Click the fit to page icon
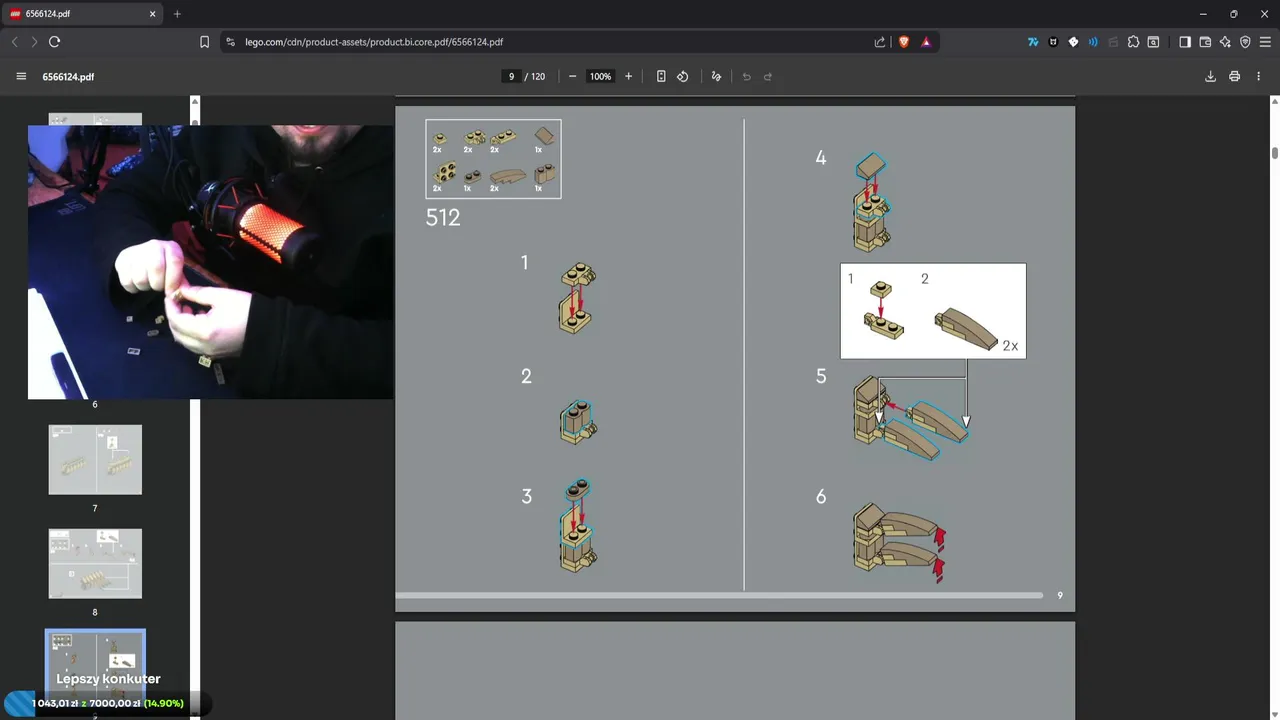 661,77
